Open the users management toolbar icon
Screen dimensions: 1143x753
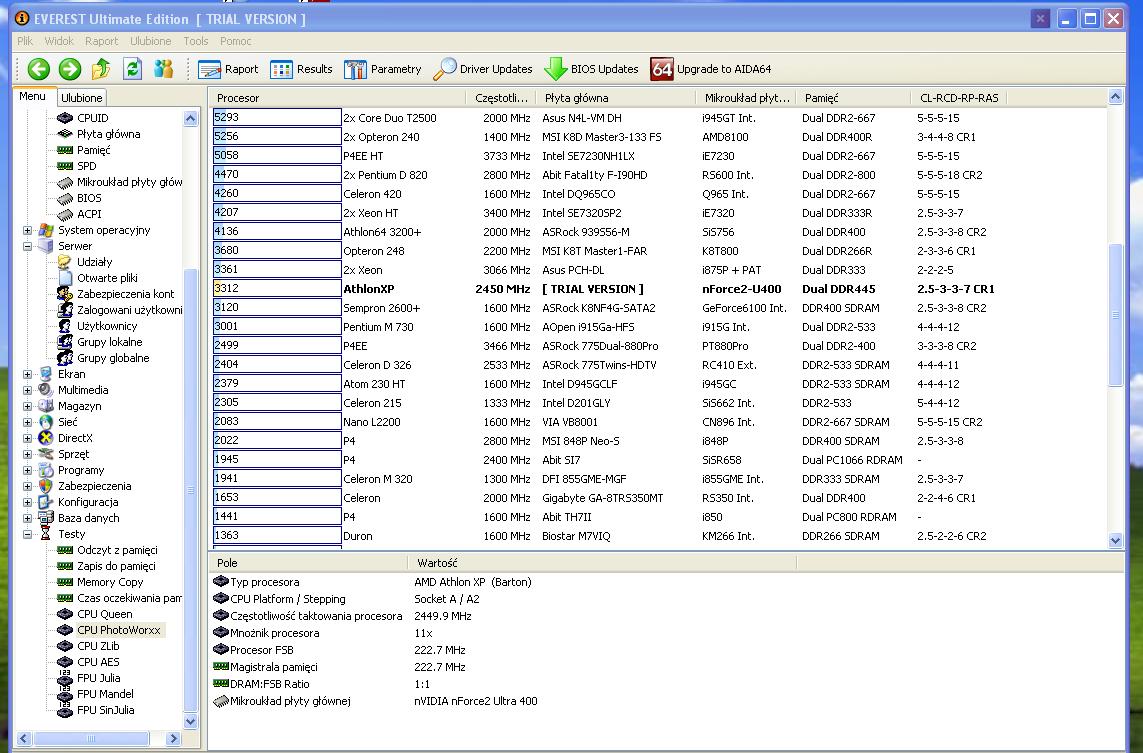point(163,69)
